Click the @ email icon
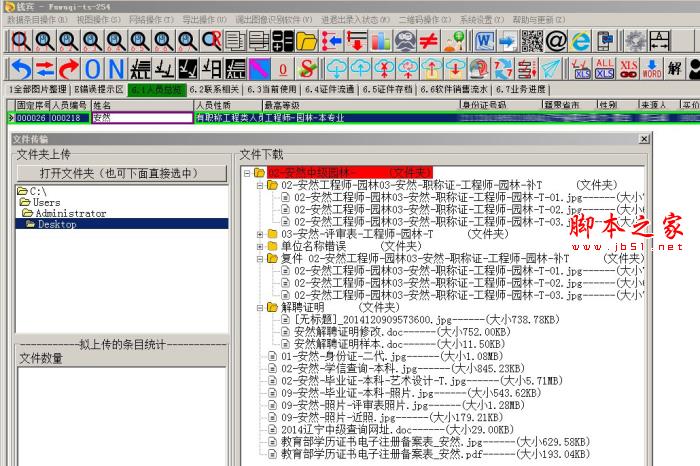 556,41
